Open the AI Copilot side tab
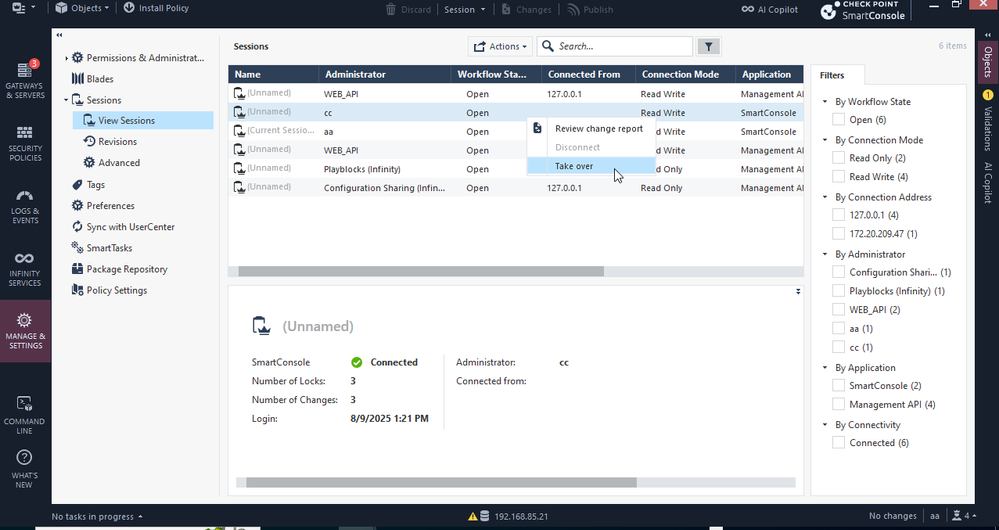 click(988, 183)
